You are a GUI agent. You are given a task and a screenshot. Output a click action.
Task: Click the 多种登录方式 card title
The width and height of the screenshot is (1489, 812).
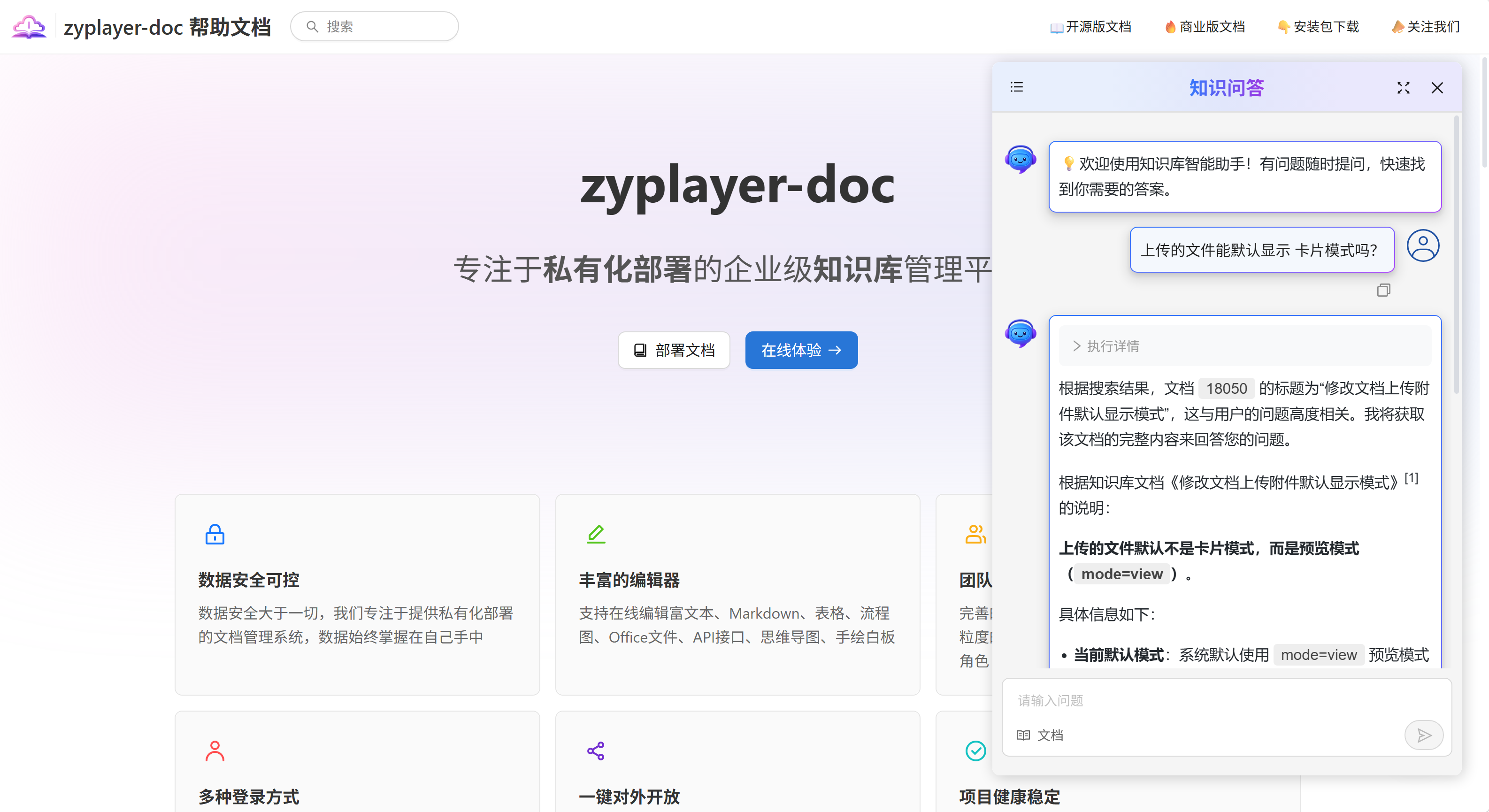[x=248, y=797]
